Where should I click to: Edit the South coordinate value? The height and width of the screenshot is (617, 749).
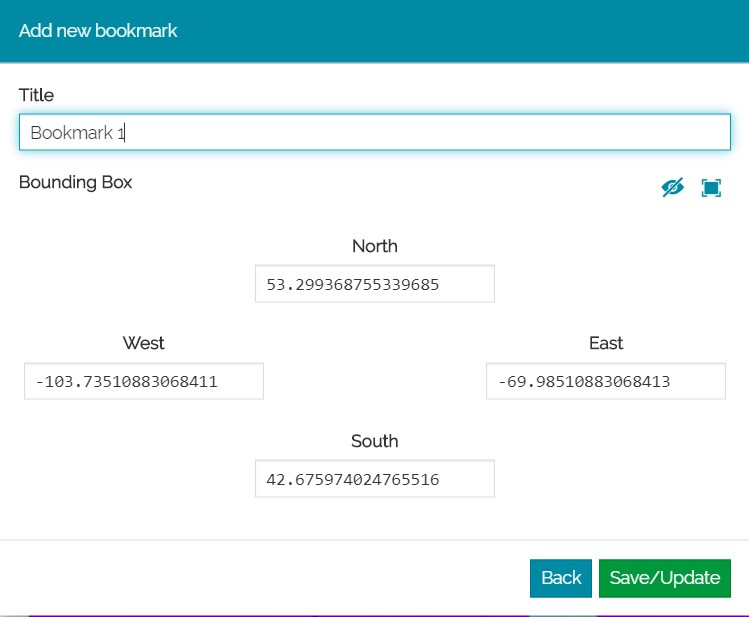tap(374, 479)
